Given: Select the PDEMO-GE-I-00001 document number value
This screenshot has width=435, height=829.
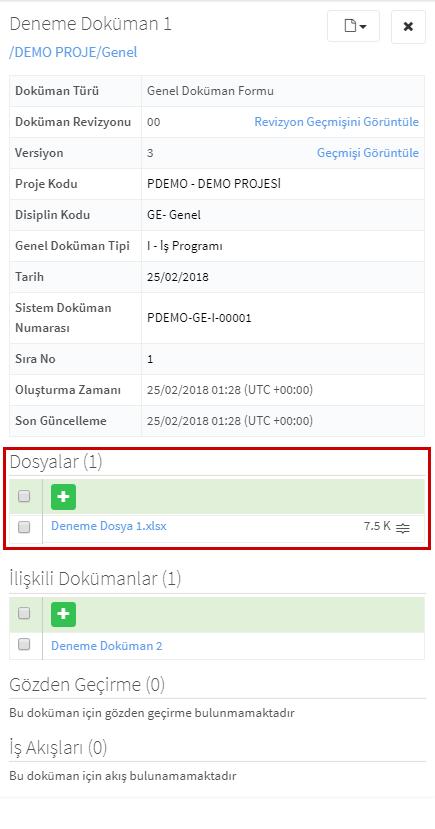Looking at the screenshot, I should pos(199,318).
